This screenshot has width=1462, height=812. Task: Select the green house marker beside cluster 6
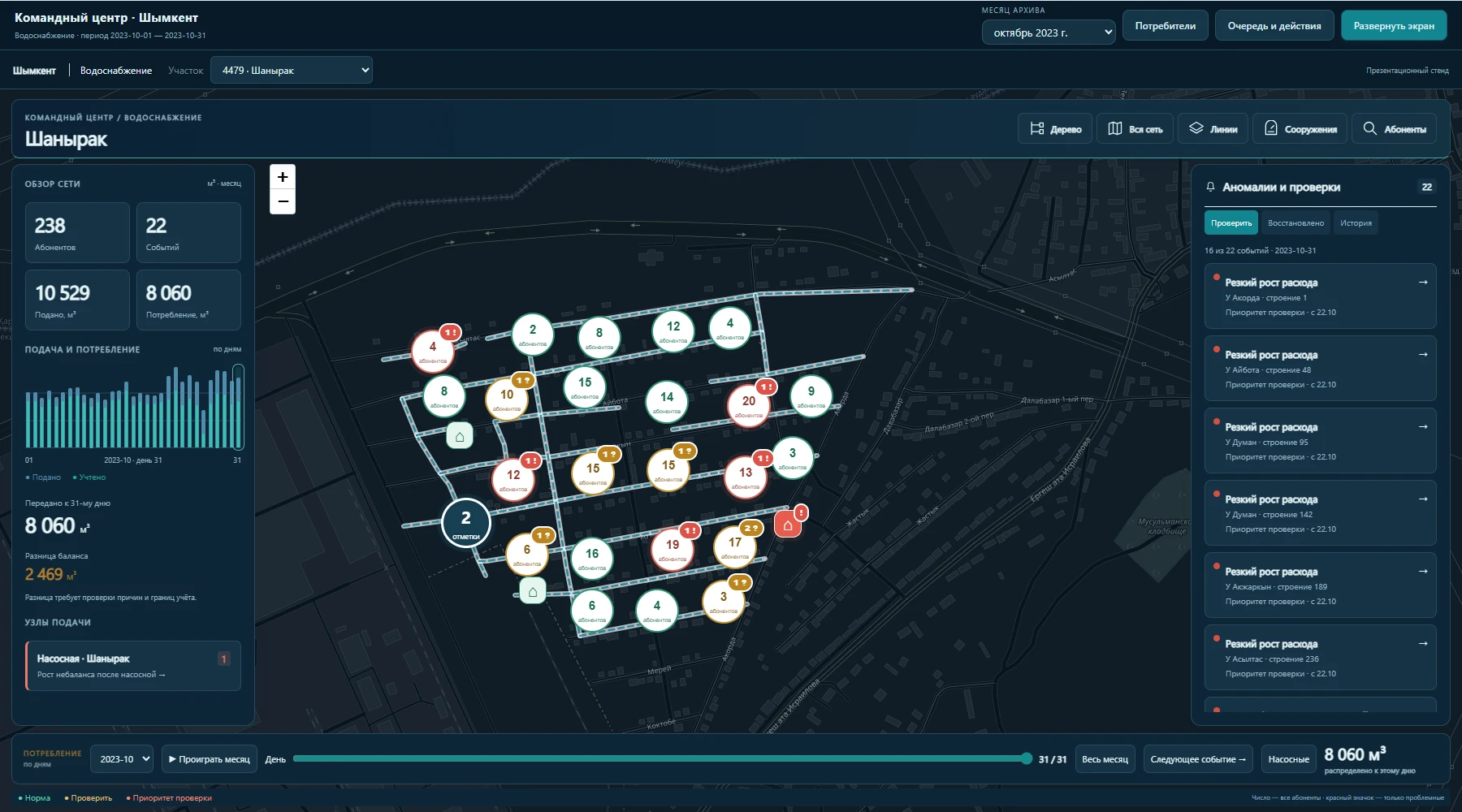click(533, 591)
